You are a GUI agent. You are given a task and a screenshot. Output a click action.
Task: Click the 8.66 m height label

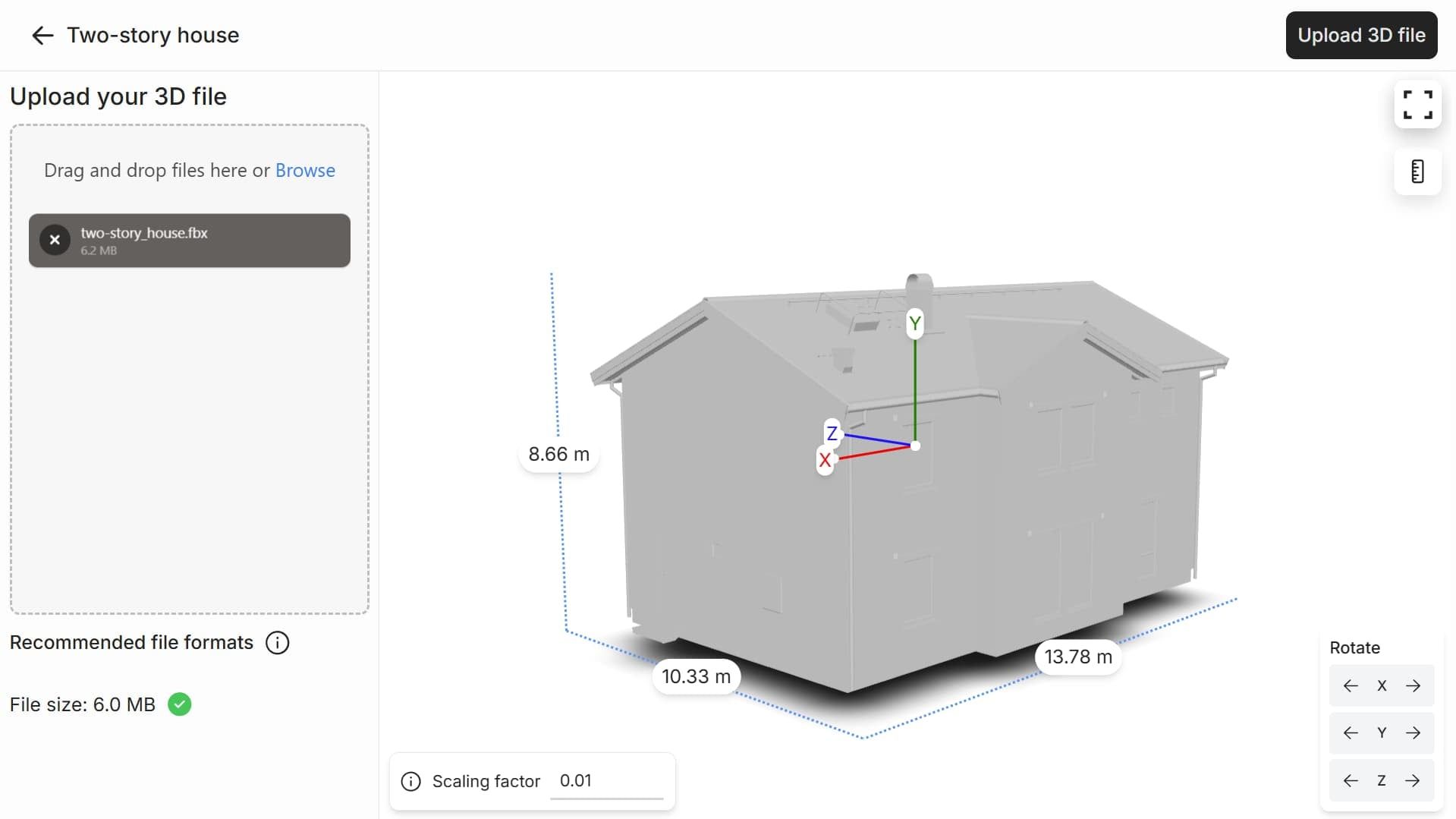coord(558,454)
